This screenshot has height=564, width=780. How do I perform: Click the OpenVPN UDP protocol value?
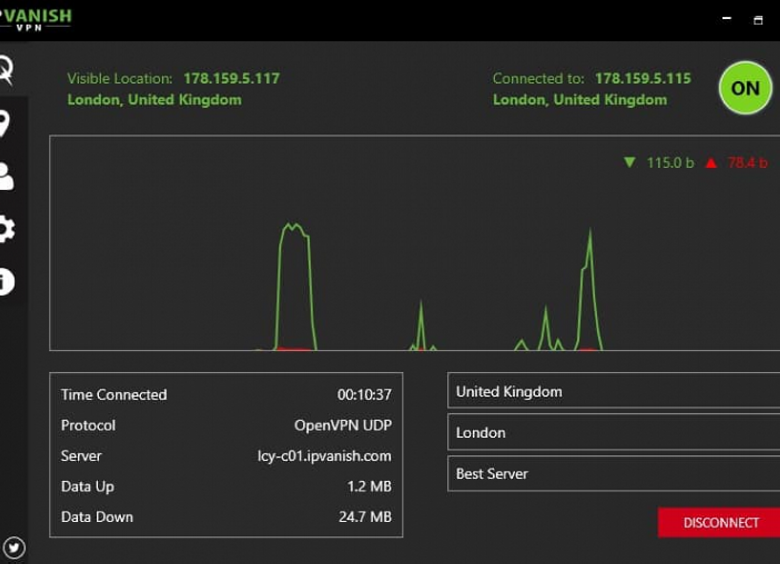343,425
